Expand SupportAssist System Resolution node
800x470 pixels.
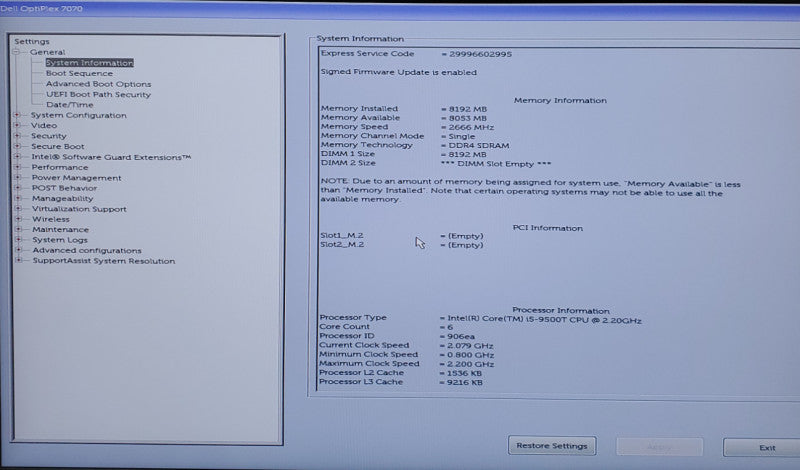pyautogui.click(x=19, y=260)
